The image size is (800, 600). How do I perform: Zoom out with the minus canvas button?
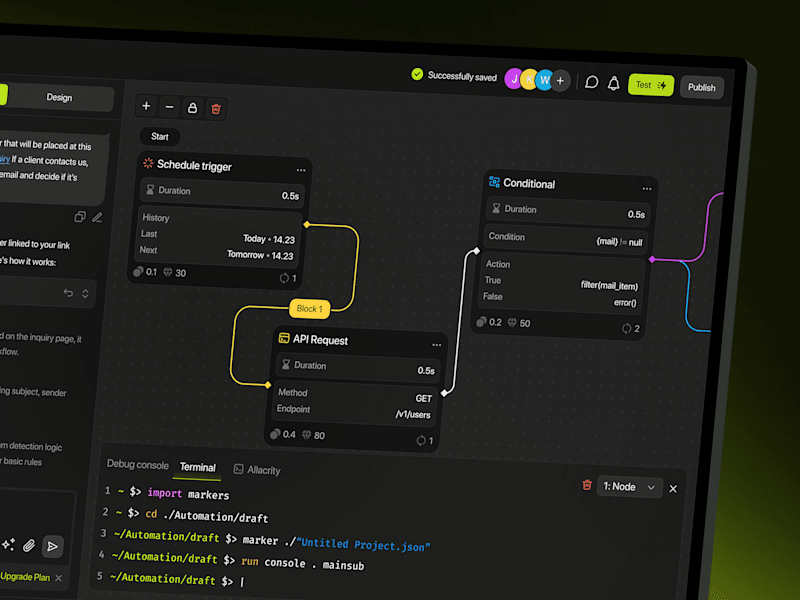(x=169, y=107)
